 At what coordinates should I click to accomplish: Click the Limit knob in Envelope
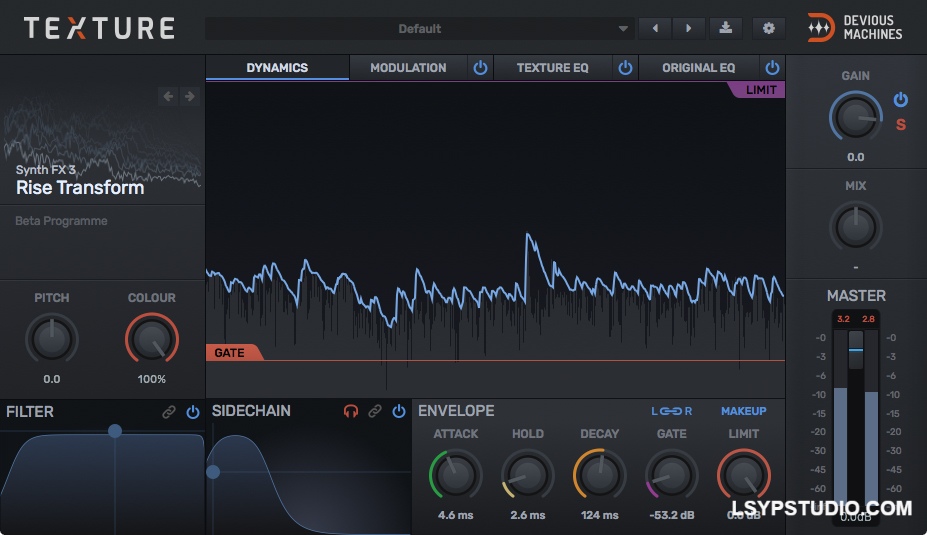(x=744, y=475)
